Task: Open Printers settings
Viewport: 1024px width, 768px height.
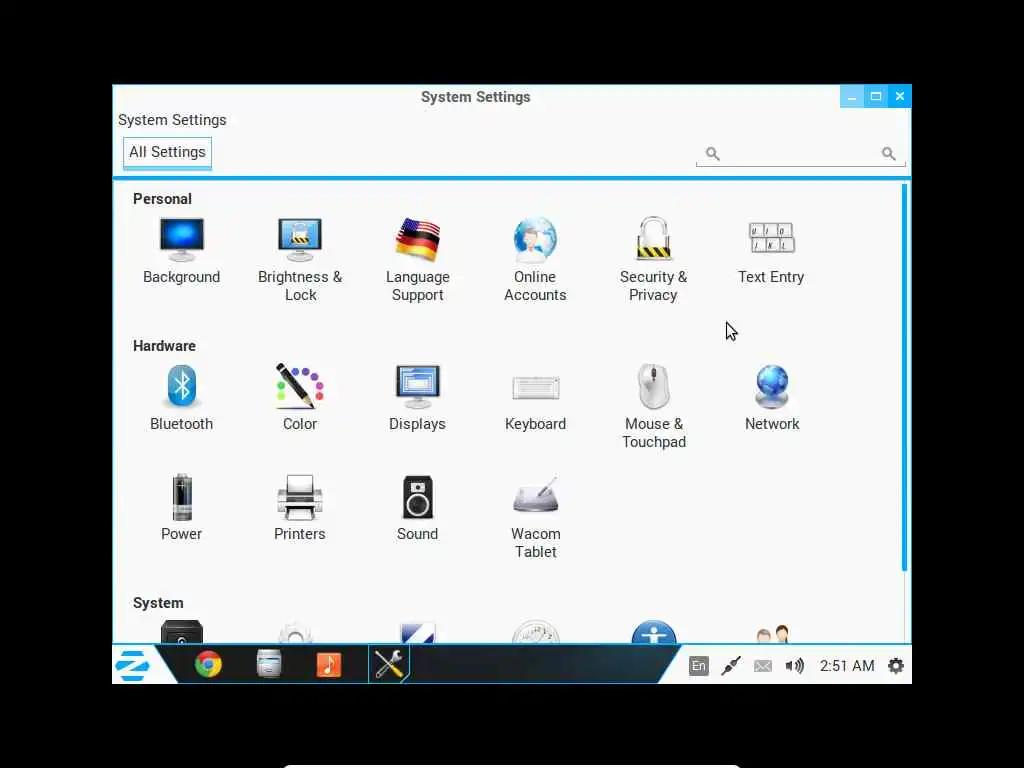Action: [300, 508]
